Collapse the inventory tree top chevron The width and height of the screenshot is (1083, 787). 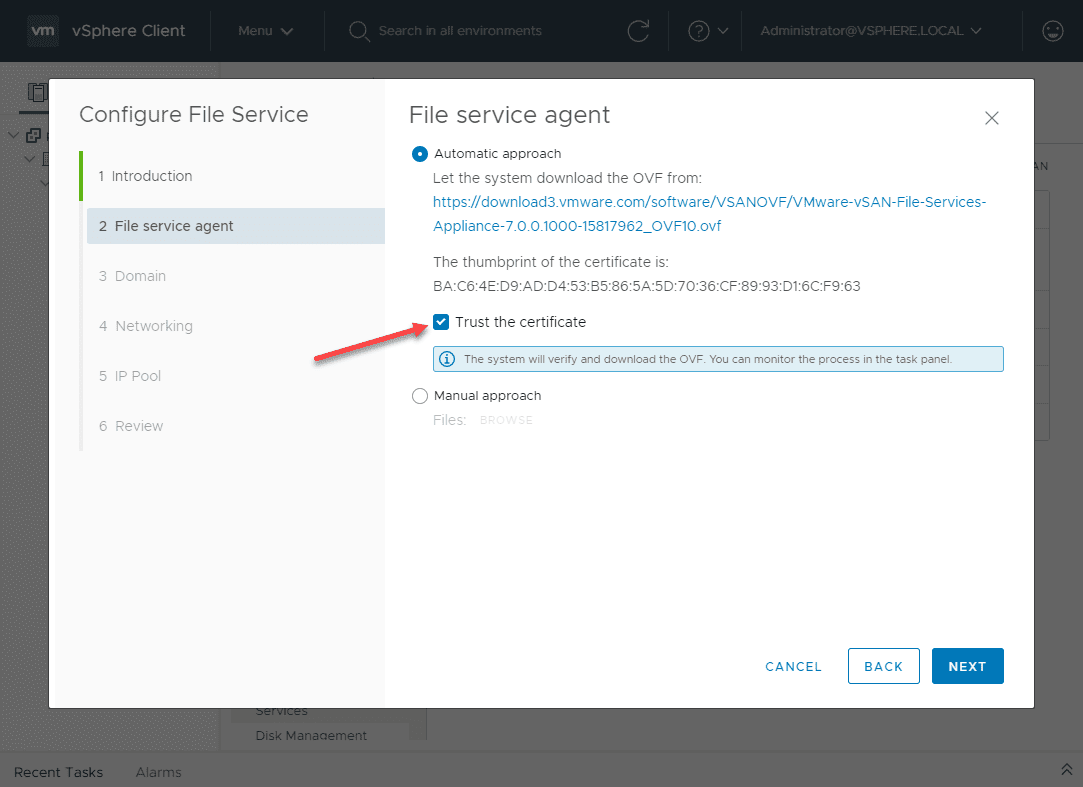click(13, 135)
